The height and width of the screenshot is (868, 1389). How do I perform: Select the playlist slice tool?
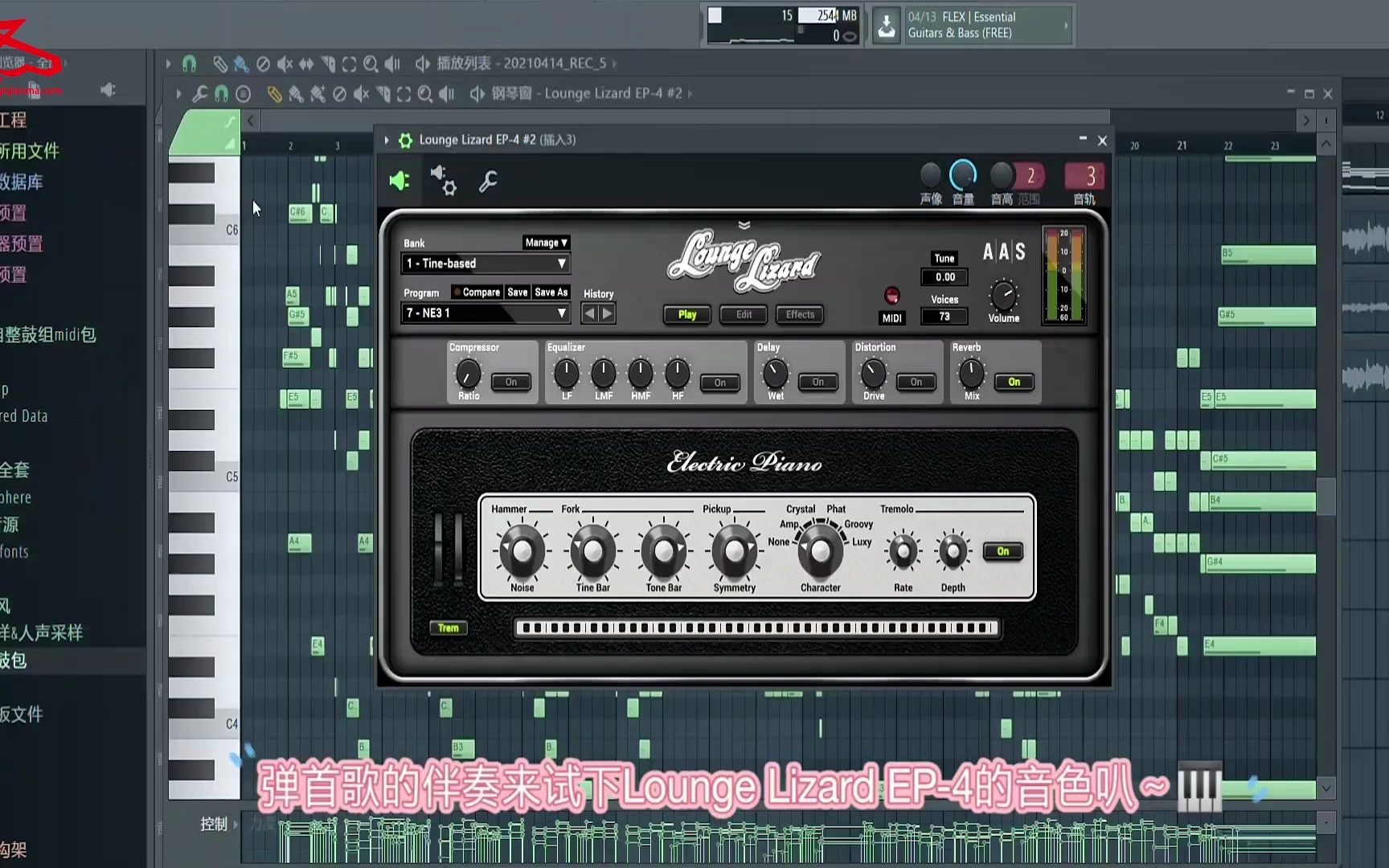[x=328, y=63]
